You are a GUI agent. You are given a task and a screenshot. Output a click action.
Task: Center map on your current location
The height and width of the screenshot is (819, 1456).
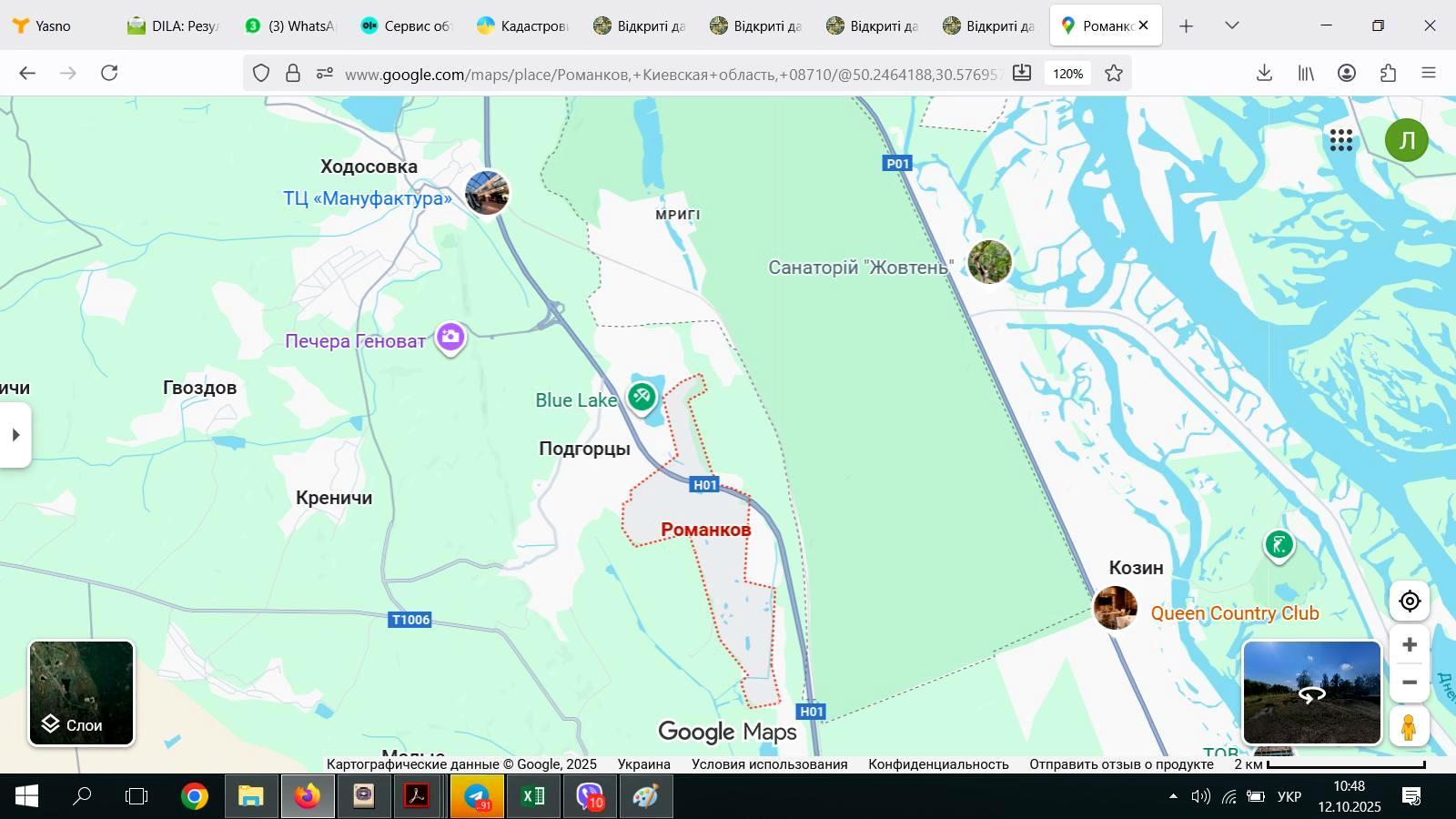1410,602
